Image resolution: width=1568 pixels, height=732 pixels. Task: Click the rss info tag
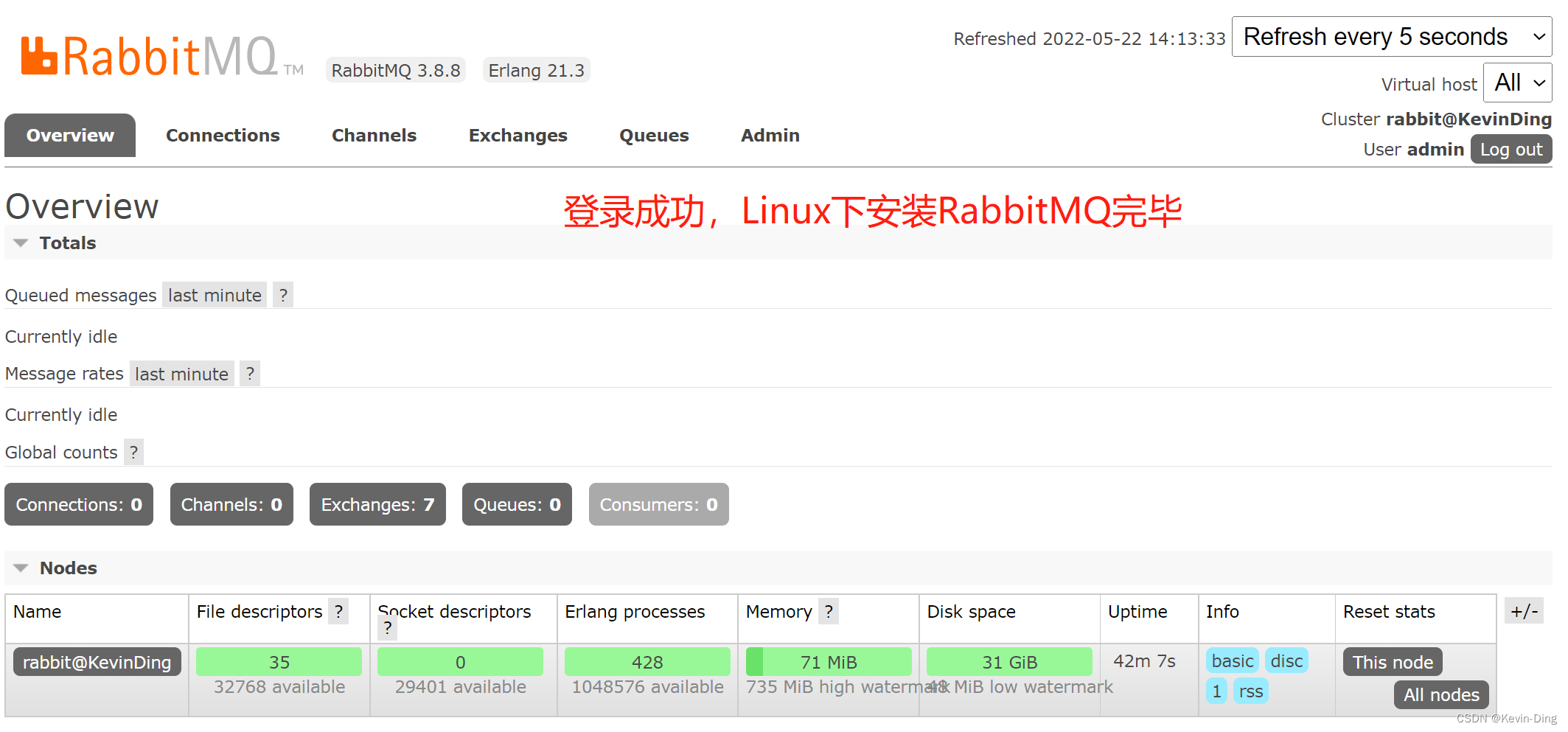(1251, 691)
